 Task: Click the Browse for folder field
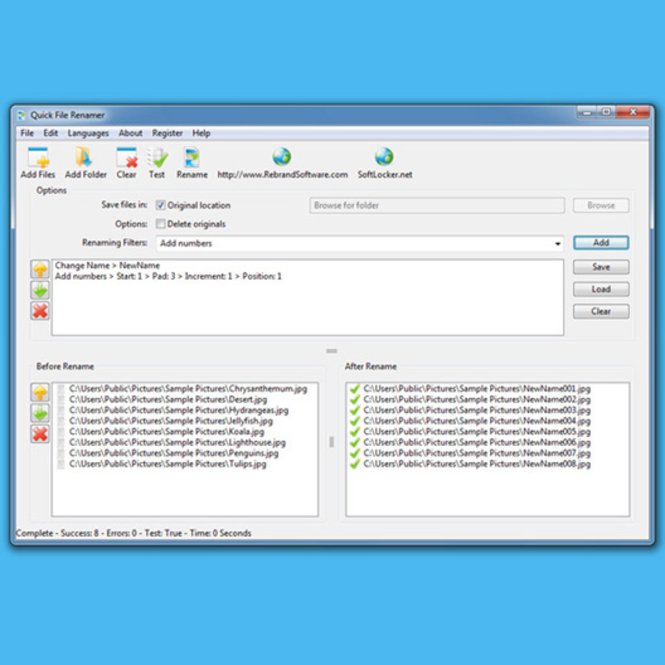pyautogui.click(x=437, y=205)
